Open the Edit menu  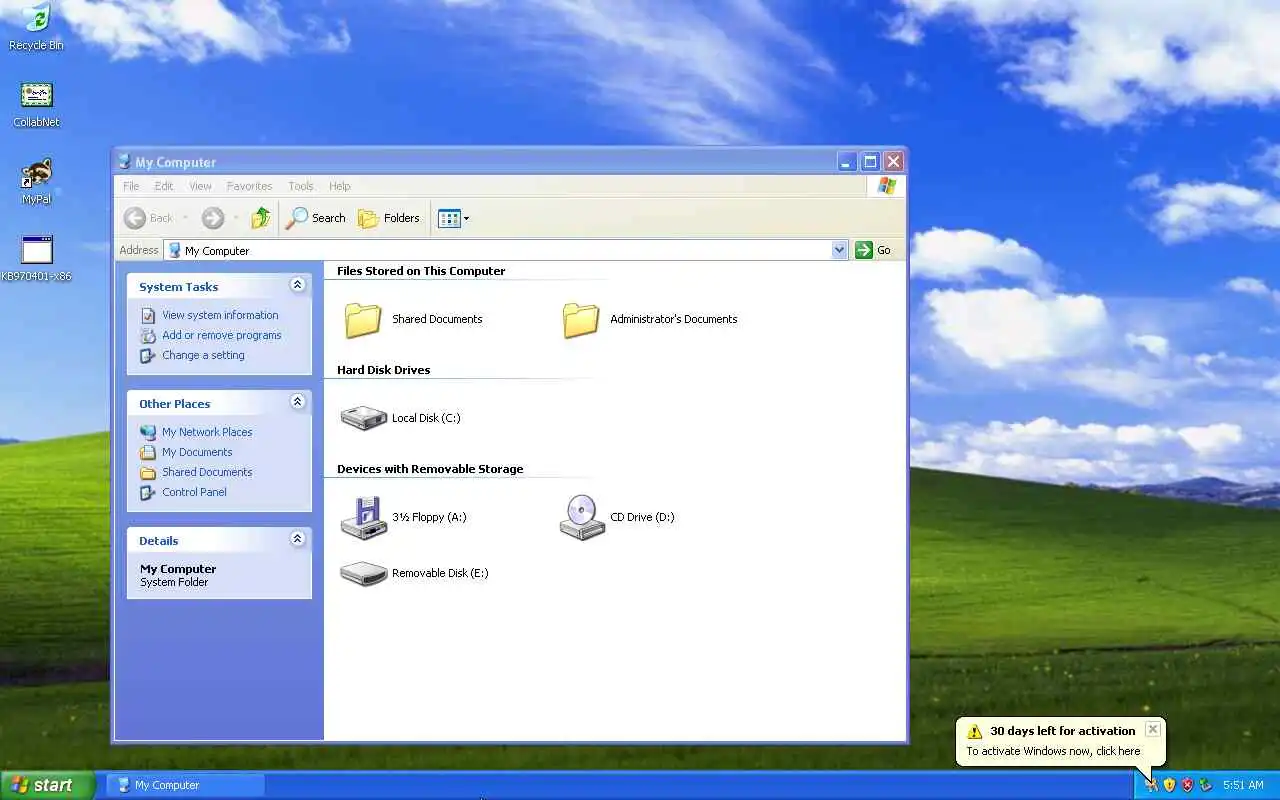coord(164,186)
